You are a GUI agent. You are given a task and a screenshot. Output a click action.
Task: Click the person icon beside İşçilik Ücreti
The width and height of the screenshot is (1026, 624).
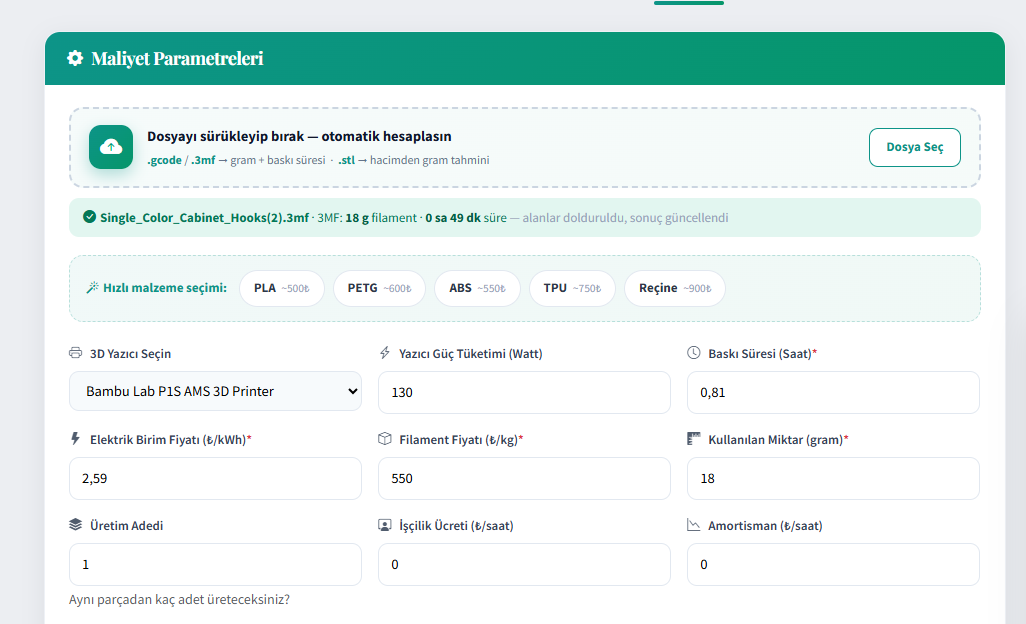tap(385, 525)
